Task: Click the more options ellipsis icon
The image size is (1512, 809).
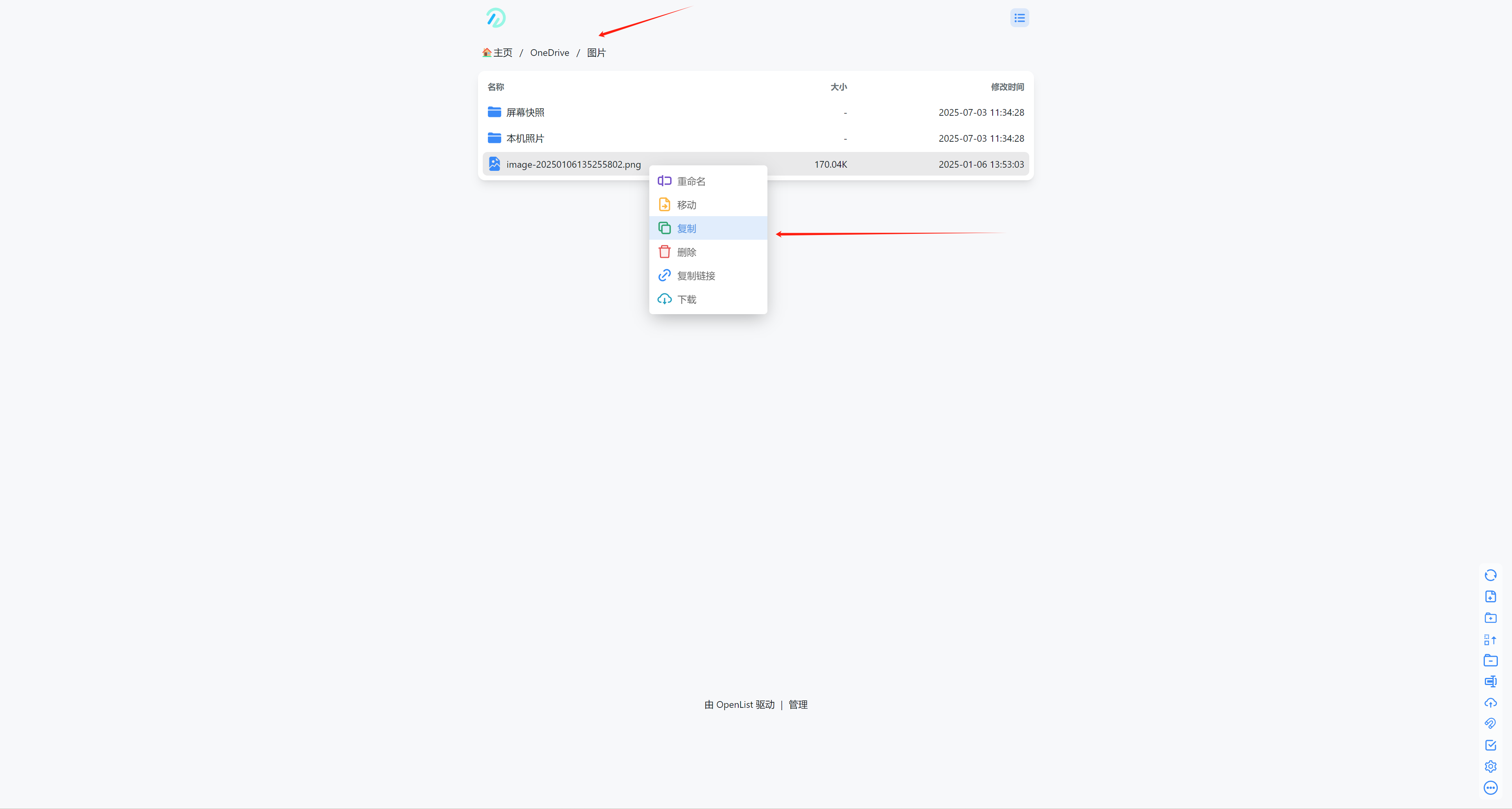Action: coord(1490,787)
